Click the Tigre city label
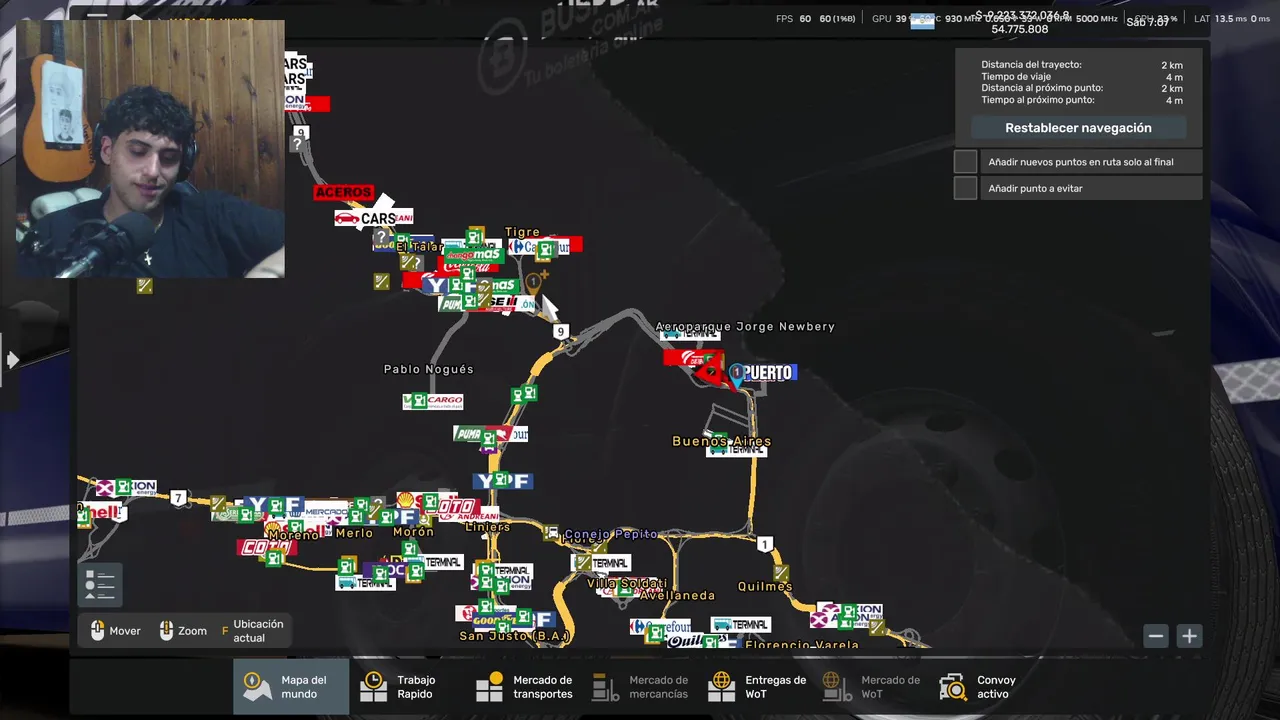The image size is (1280, 720). pyautogui.click(x=522, y=232)
